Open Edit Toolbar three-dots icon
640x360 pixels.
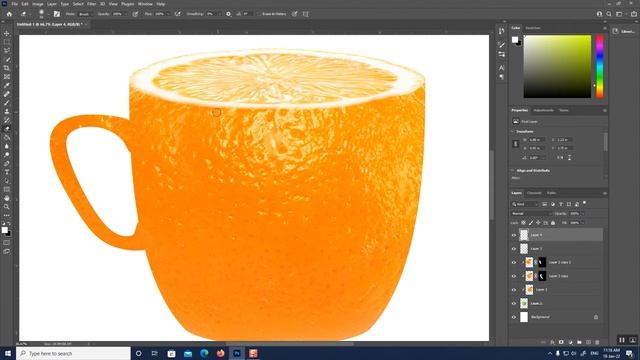pyautogui.click(x=7, y=215)
